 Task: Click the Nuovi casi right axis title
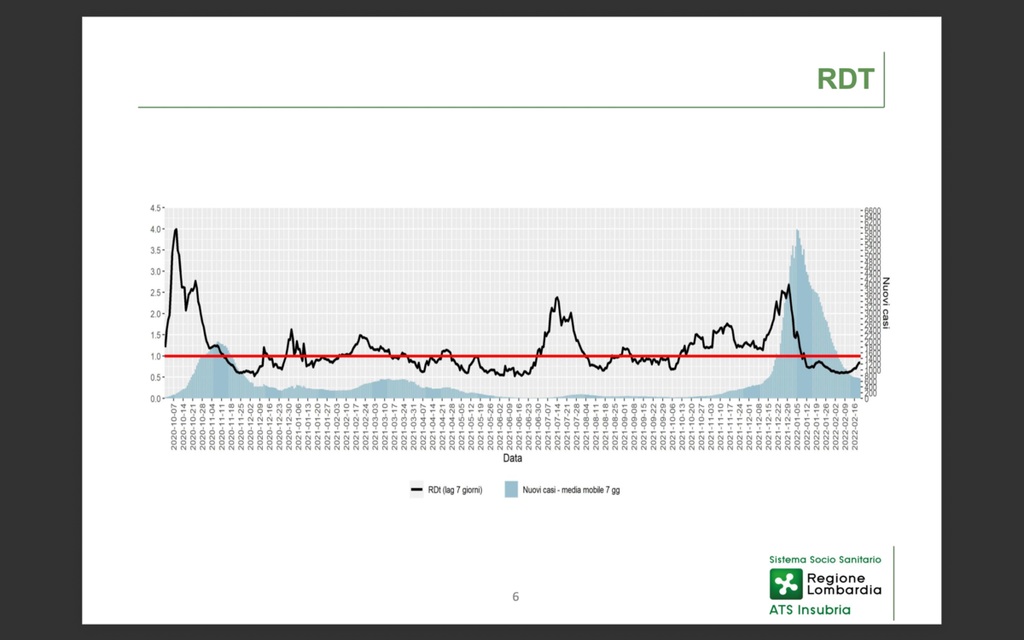pyautogui.click(x=886, y=302)
